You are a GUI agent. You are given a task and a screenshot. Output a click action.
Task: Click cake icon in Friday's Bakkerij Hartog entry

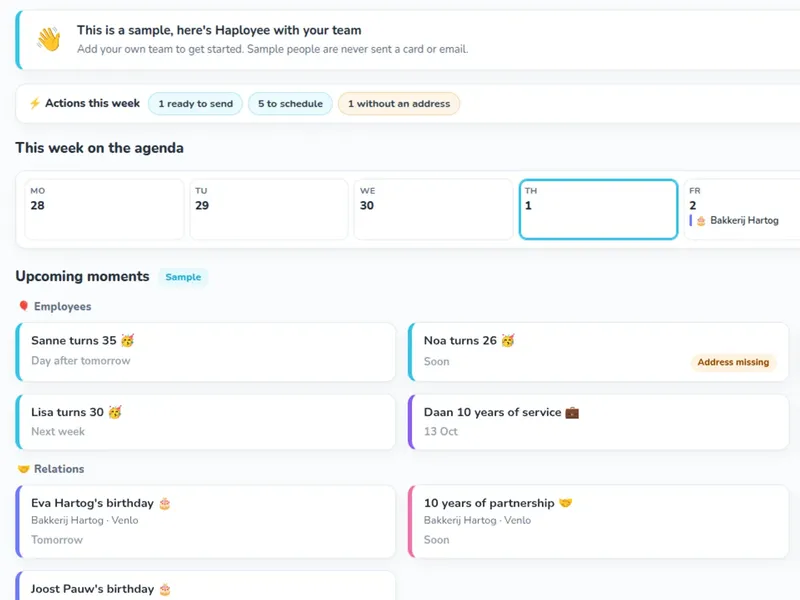point(701,221)
